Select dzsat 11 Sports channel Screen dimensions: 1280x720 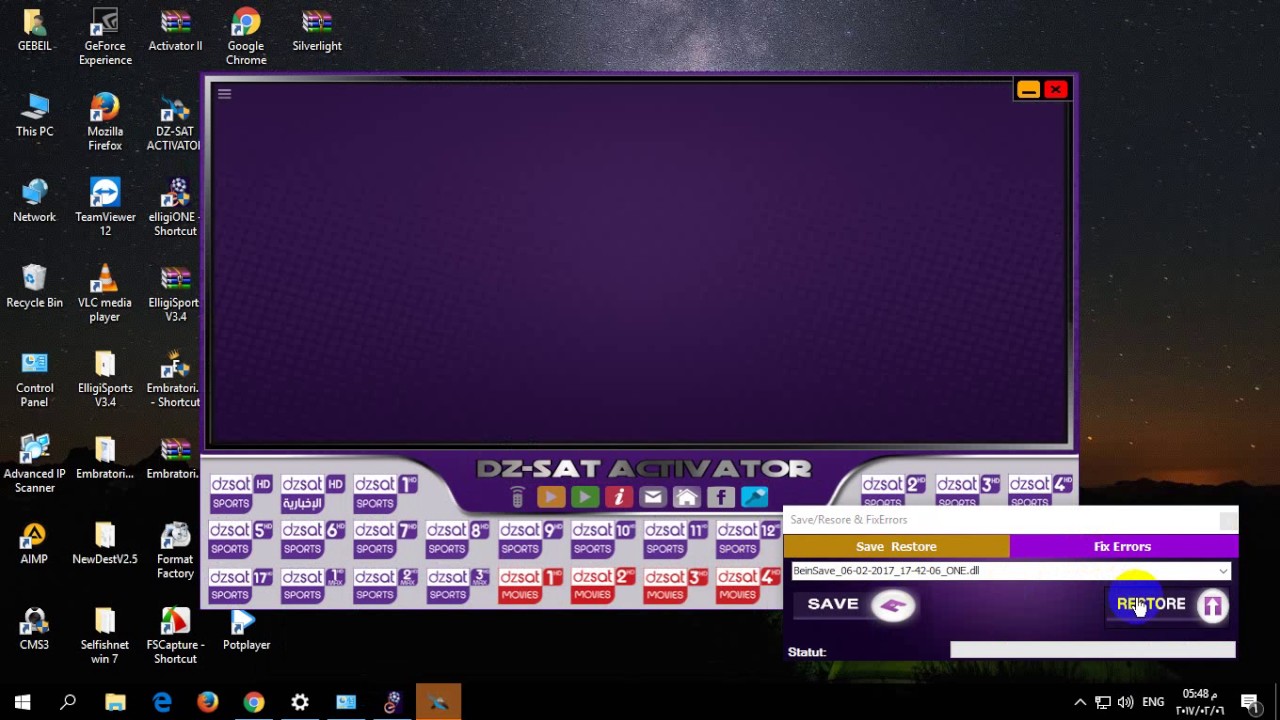(x=675, y=538)
